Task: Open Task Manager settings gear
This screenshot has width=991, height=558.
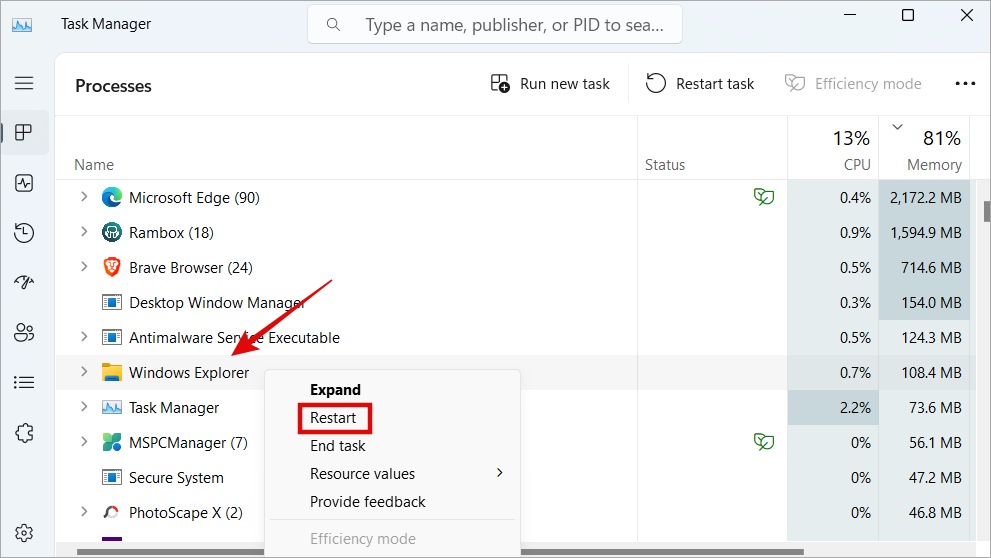Action: tap(24, 533)
